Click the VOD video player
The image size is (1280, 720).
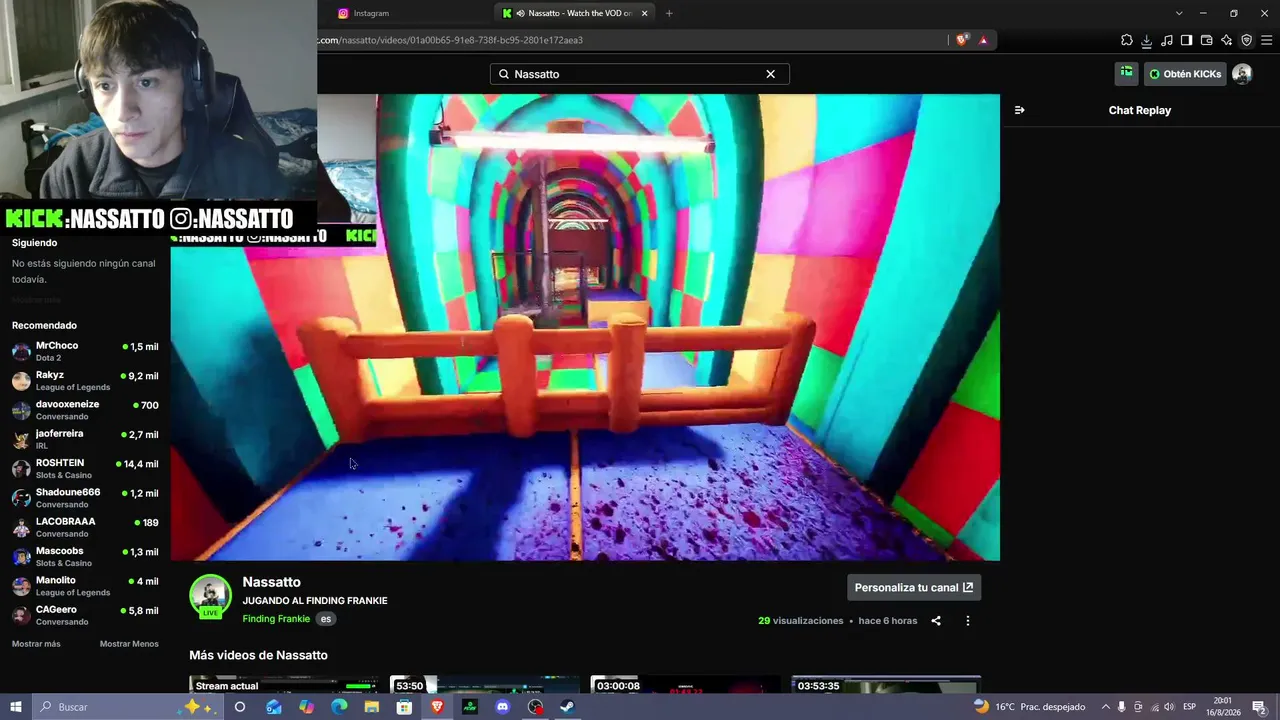click(585, 327)
